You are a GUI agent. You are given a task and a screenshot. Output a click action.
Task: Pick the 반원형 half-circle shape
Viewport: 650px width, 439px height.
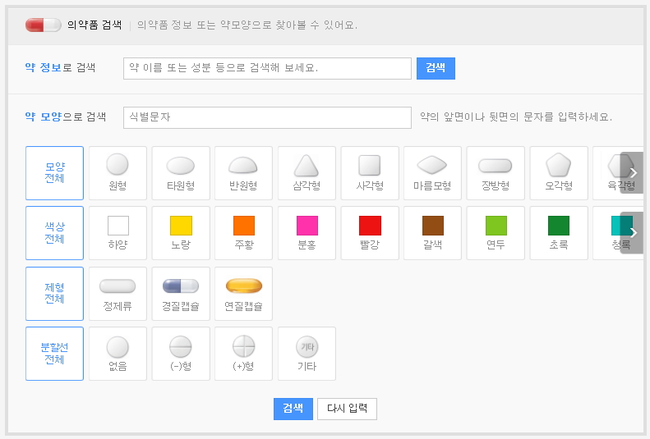(244, 173)
